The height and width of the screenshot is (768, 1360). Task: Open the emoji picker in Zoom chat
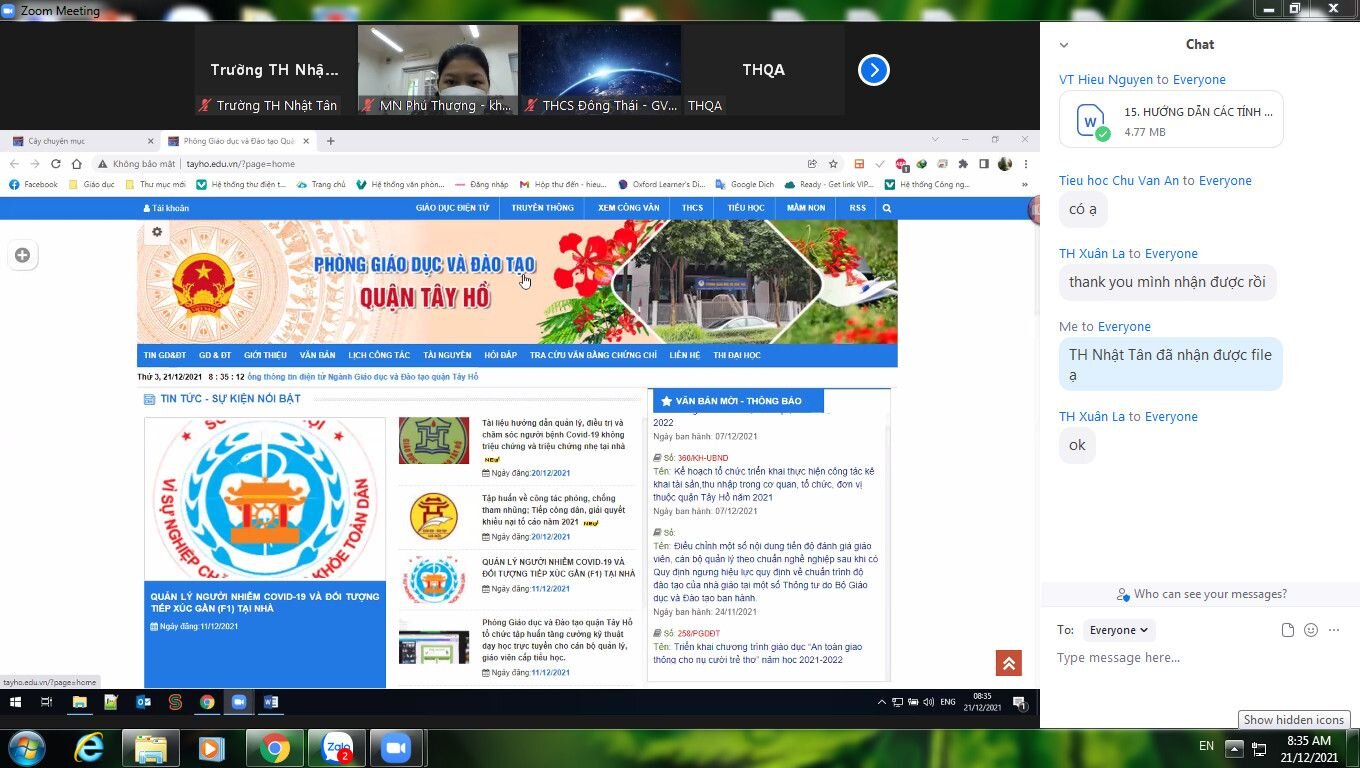click(1310, 629)
